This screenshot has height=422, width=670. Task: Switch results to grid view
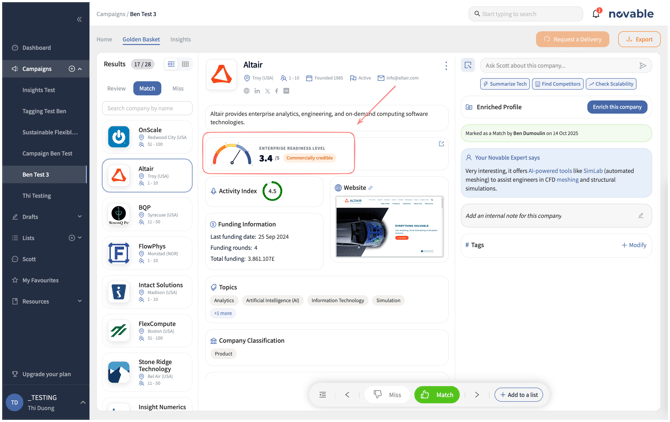point(185,64)
